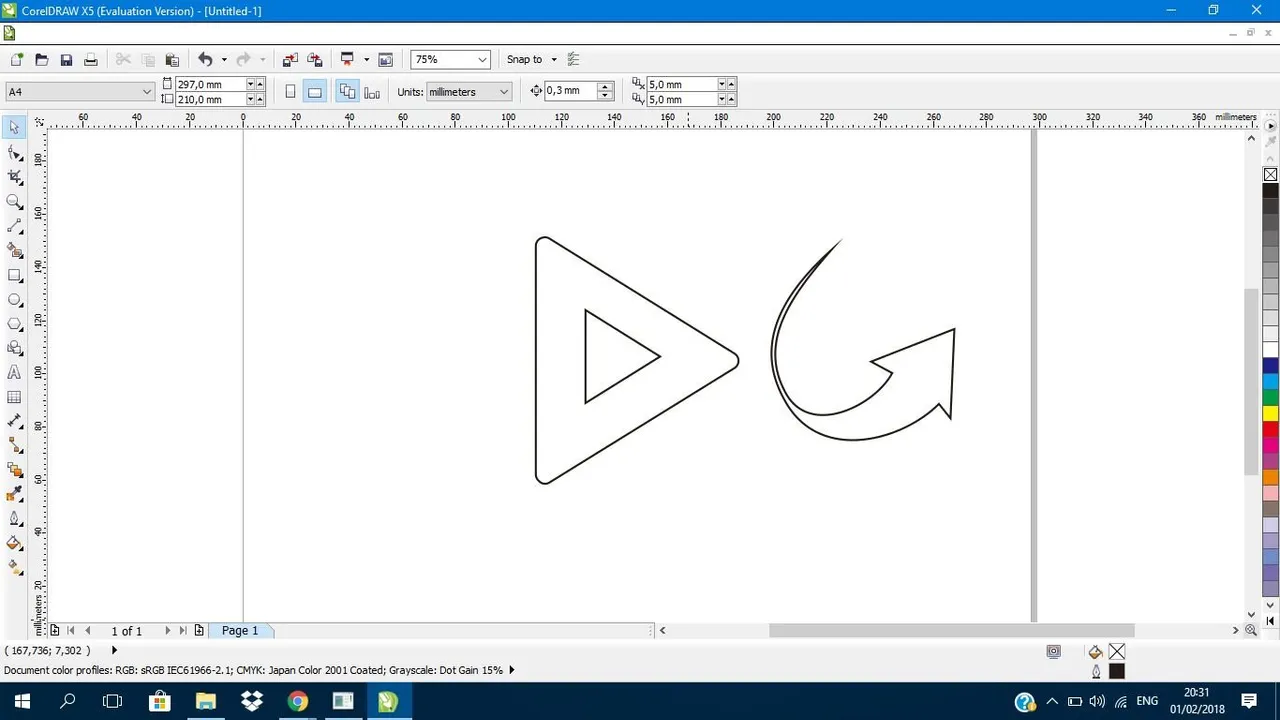The width and height of the screenshot is (1280, 720).
Task: Click the Export icon
Action: click(315, 60)
